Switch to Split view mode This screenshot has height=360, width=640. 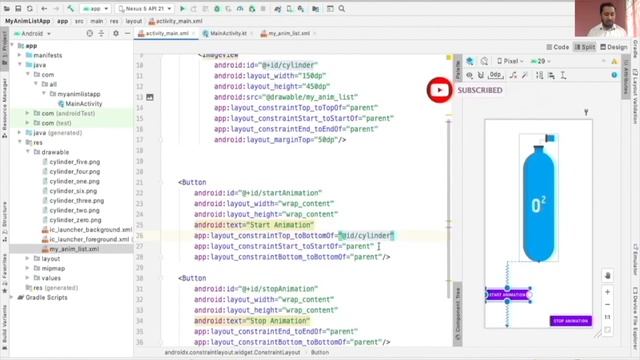(x=585, y=47)
